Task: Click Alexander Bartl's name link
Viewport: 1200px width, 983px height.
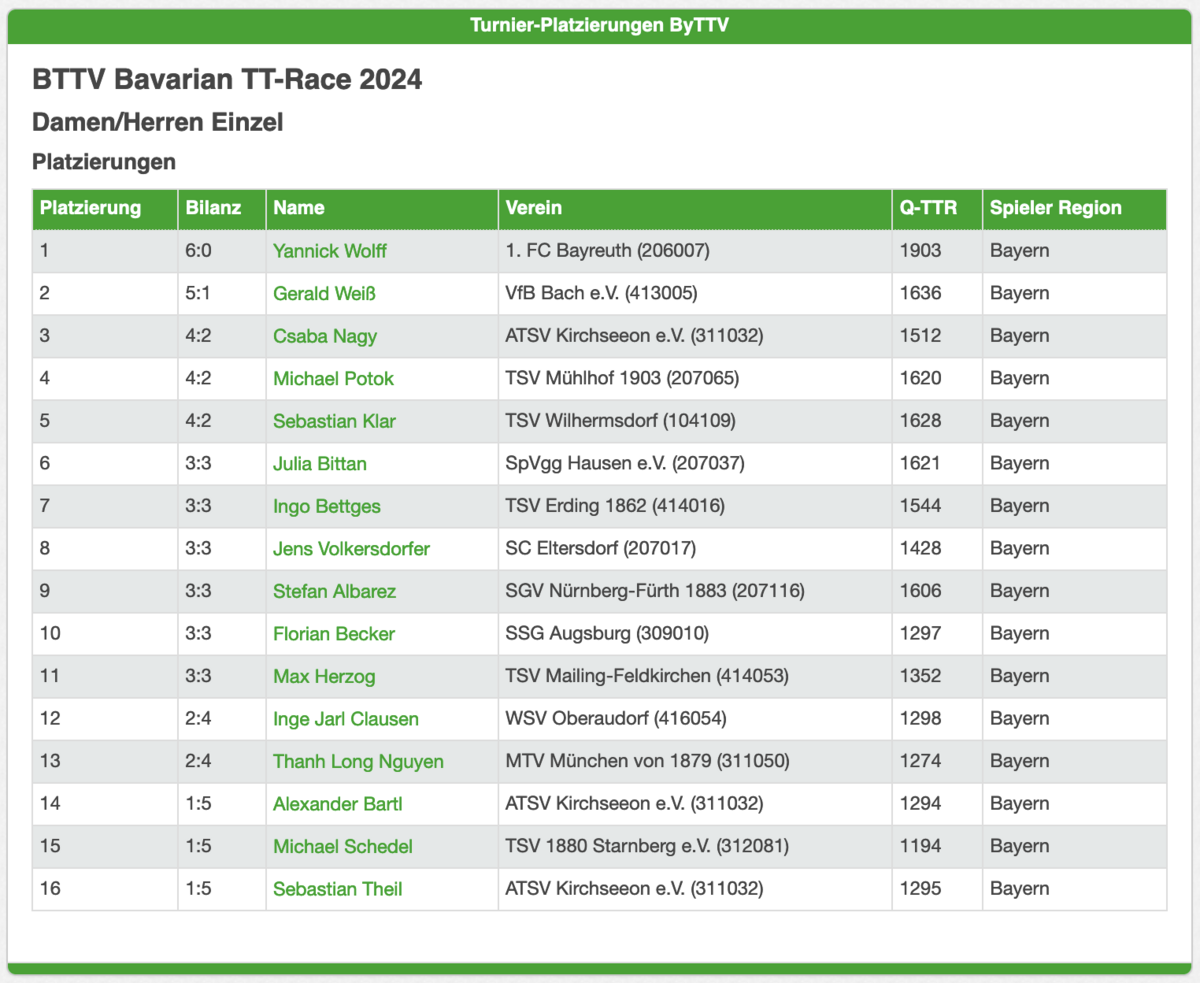Action: click(x=337, y=804)
